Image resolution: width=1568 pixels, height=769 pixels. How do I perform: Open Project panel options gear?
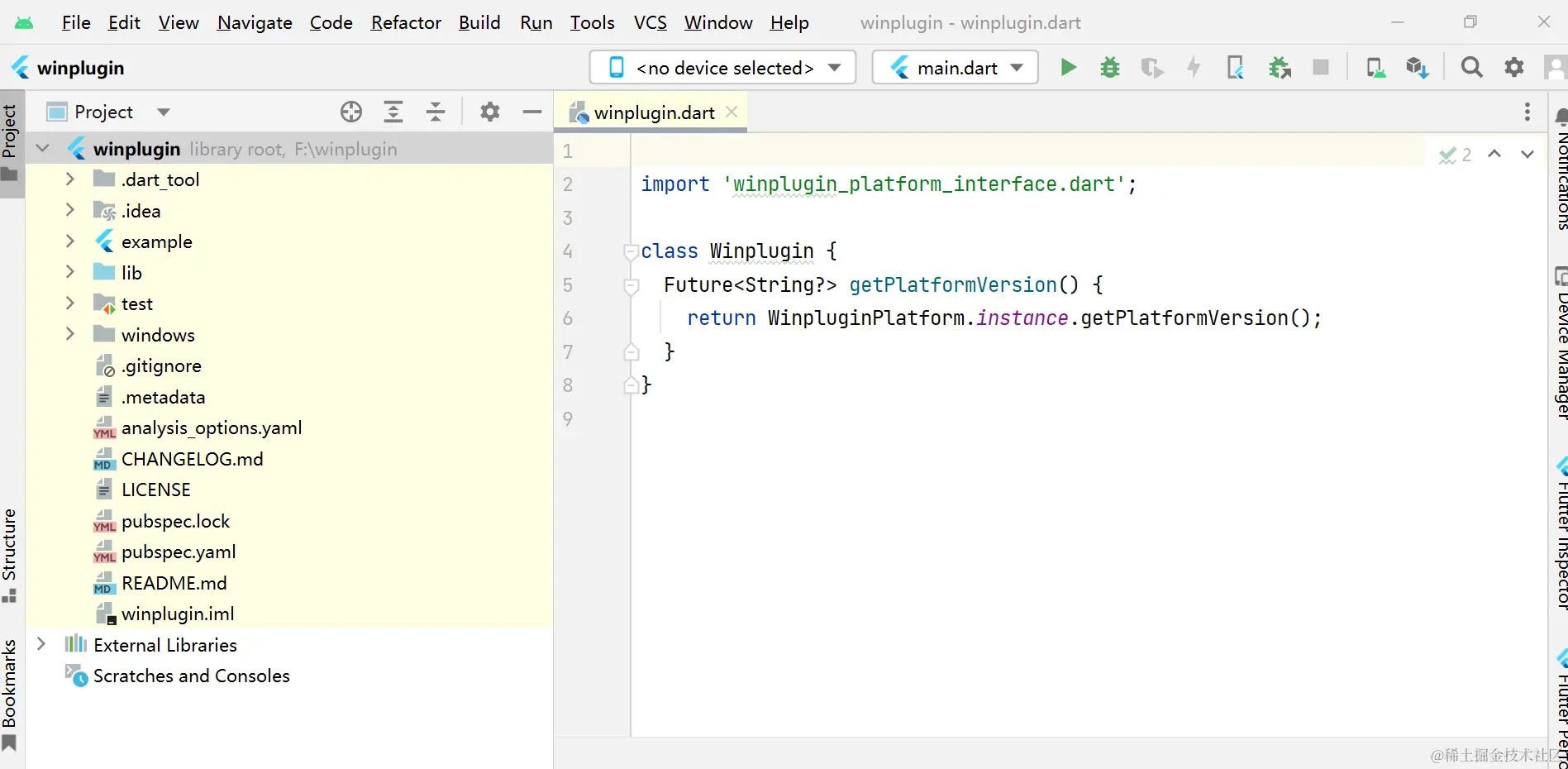tap(490, 112)
